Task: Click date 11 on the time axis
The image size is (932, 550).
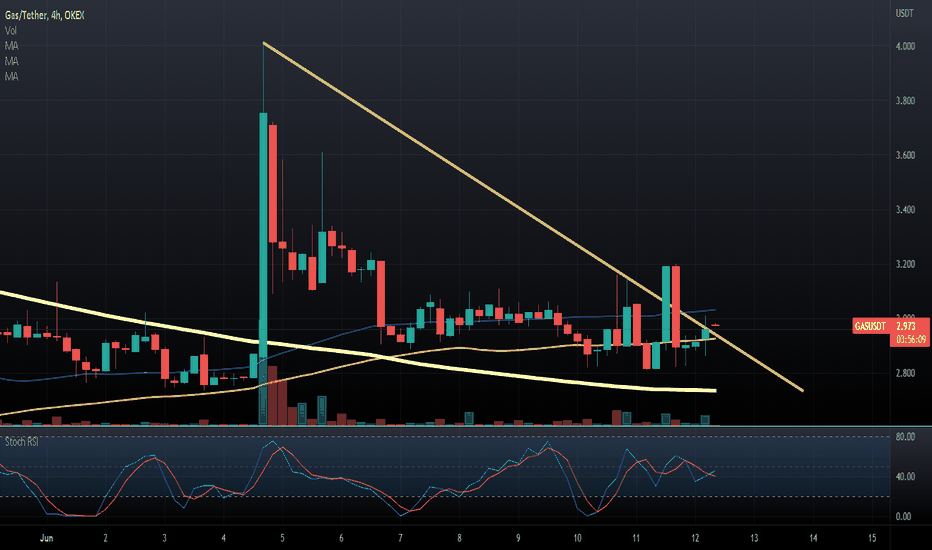Action: (x=636, y=538)
